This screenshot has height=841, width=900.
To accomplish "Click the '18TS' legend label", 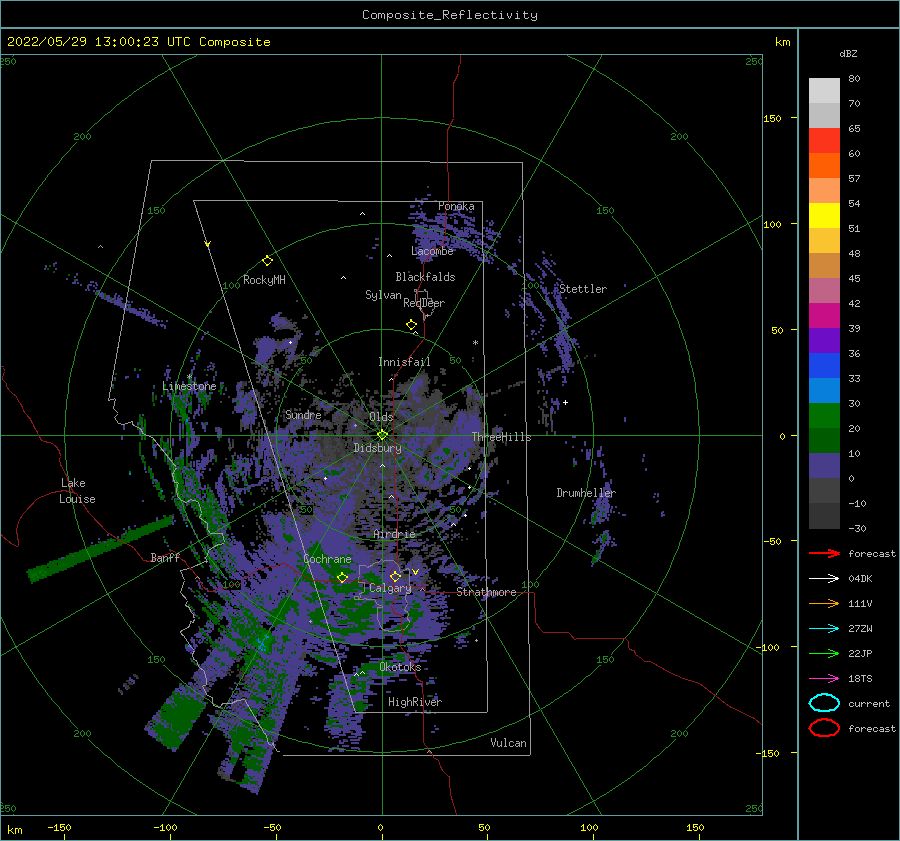I will [x=860, y=679].
